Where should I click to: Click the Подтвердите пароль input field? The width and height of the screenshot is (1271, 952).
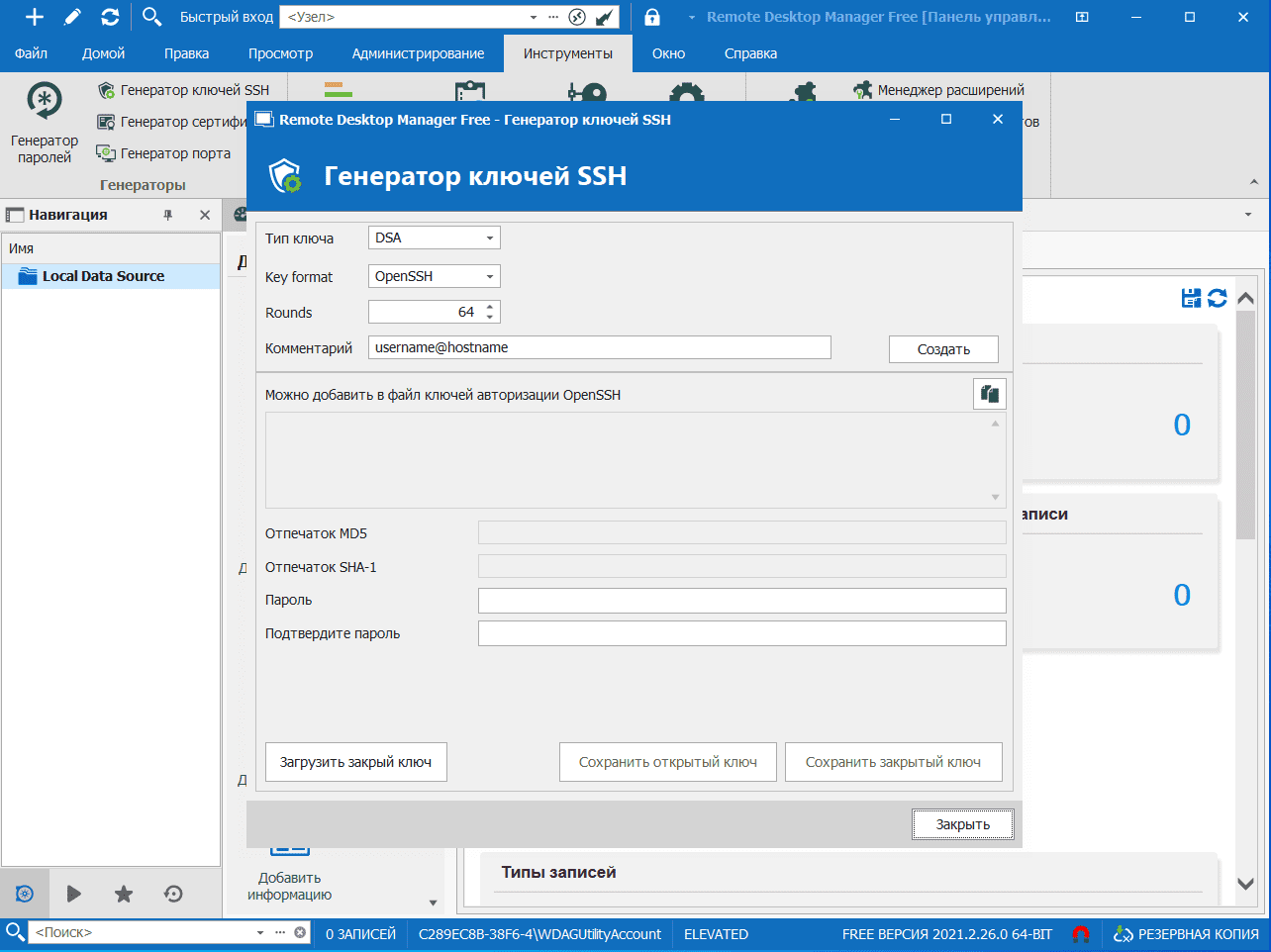[742, 633]
